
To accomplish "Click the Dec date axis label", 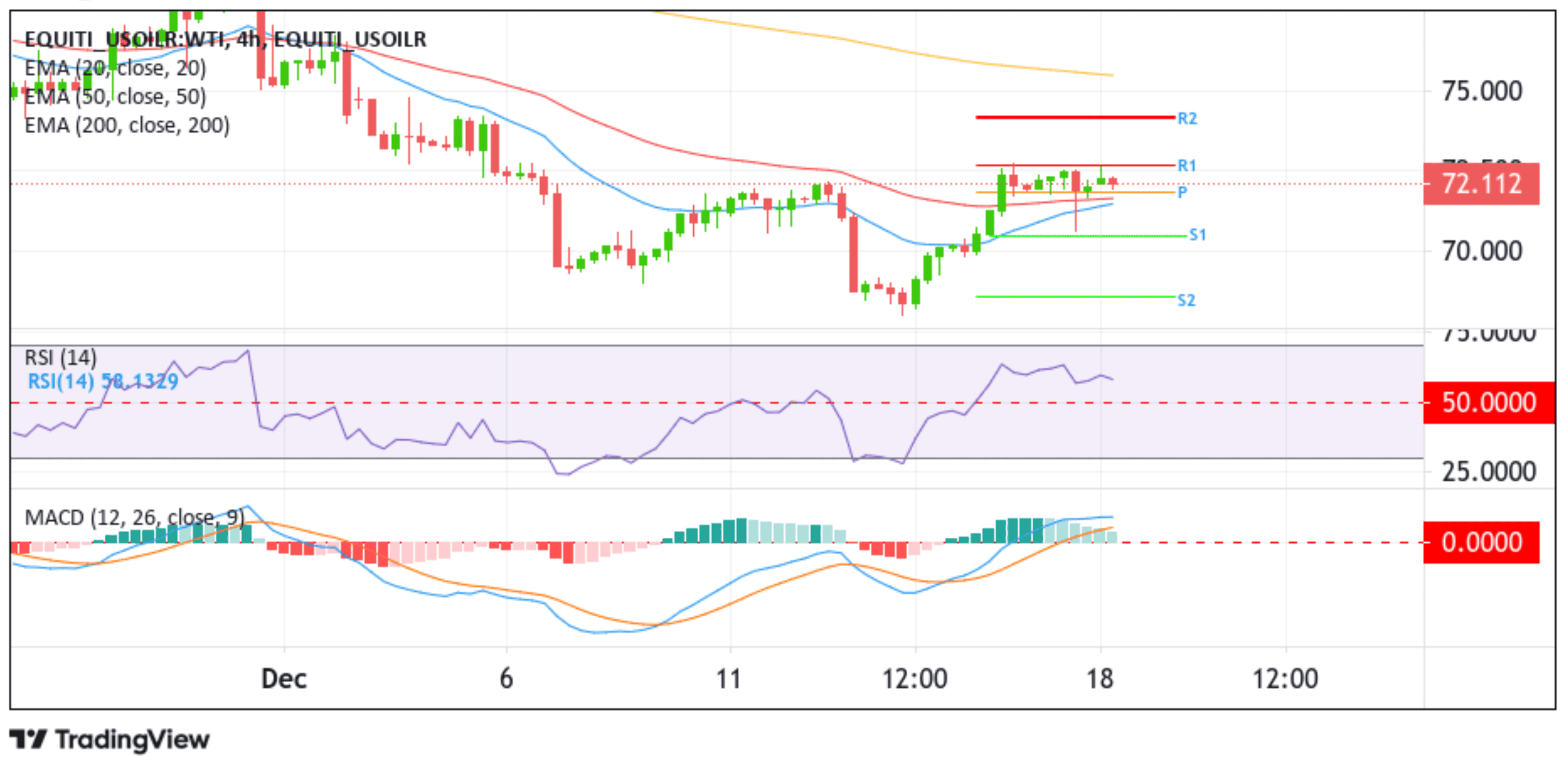I will click(x=284, y=678).
